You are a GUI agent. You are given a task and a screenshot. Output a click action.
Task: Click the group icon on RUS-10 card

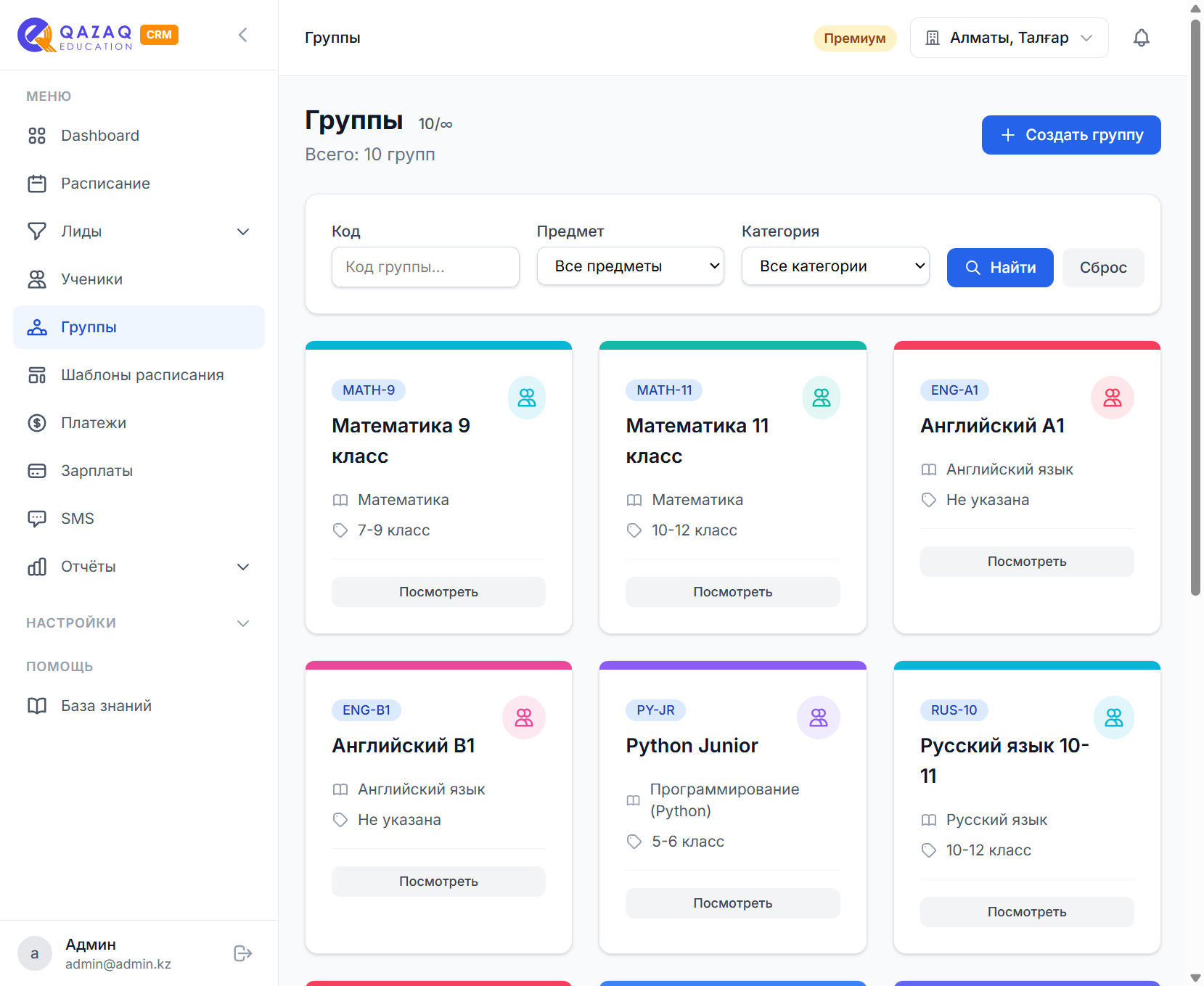click(x=1114, y=718)
